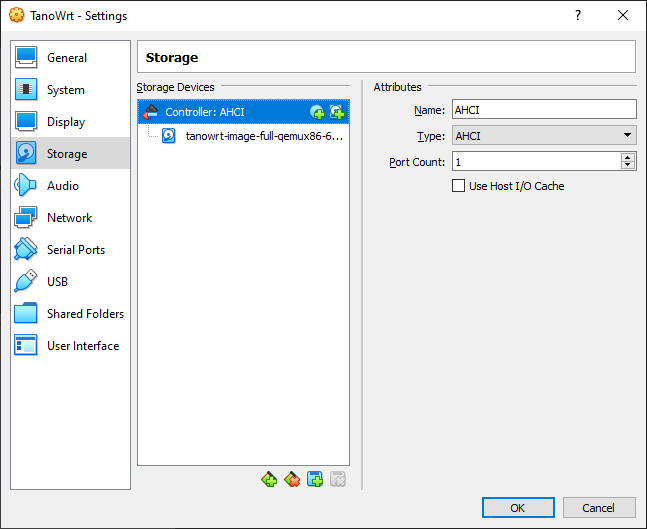Viewport: 647px width, 529px height.
Task: Open the controller Type dropdown
Action: tap(544, 136)
